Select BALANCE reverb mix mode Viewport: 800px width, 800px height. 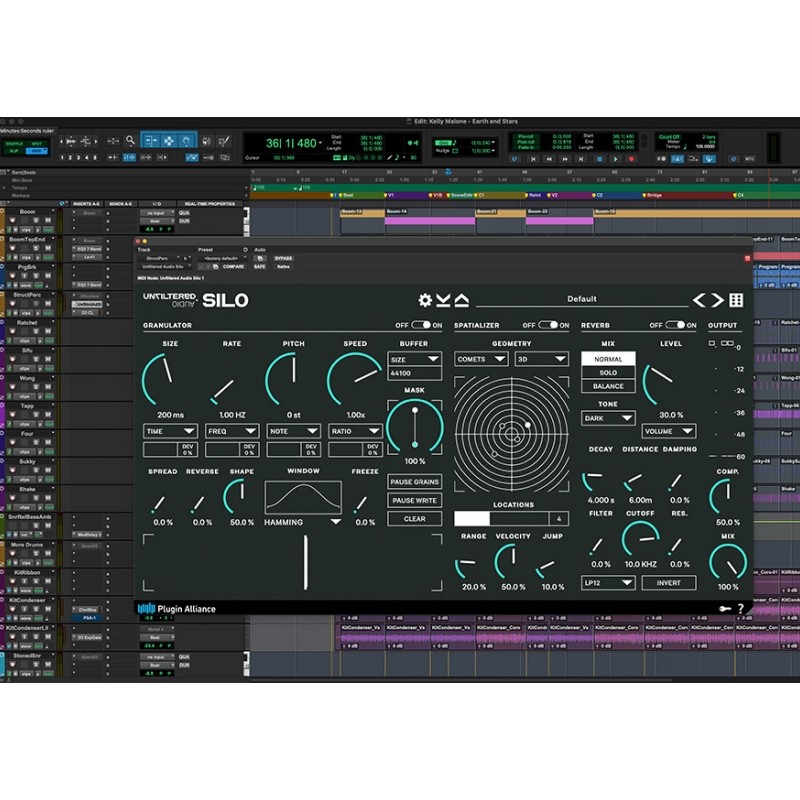click(x=608, y=386)
